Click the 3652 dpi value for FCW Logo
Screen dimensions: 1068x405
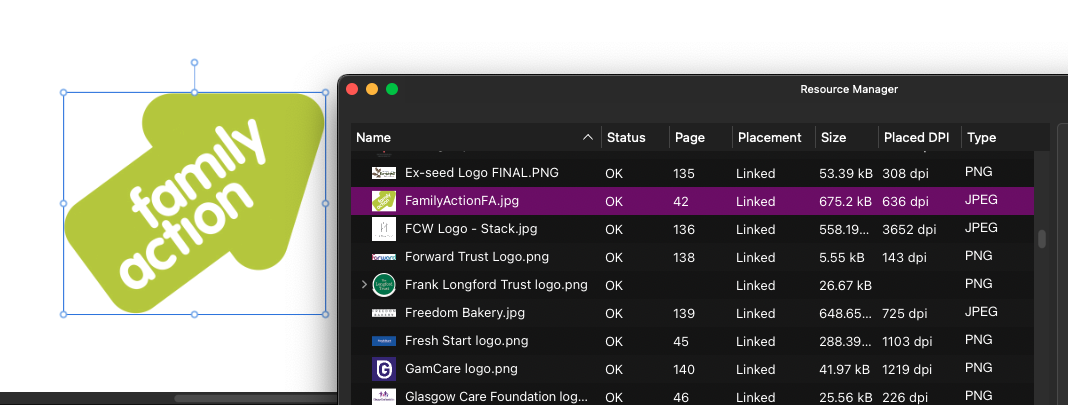pyautogui.click(x=909, y=229)
